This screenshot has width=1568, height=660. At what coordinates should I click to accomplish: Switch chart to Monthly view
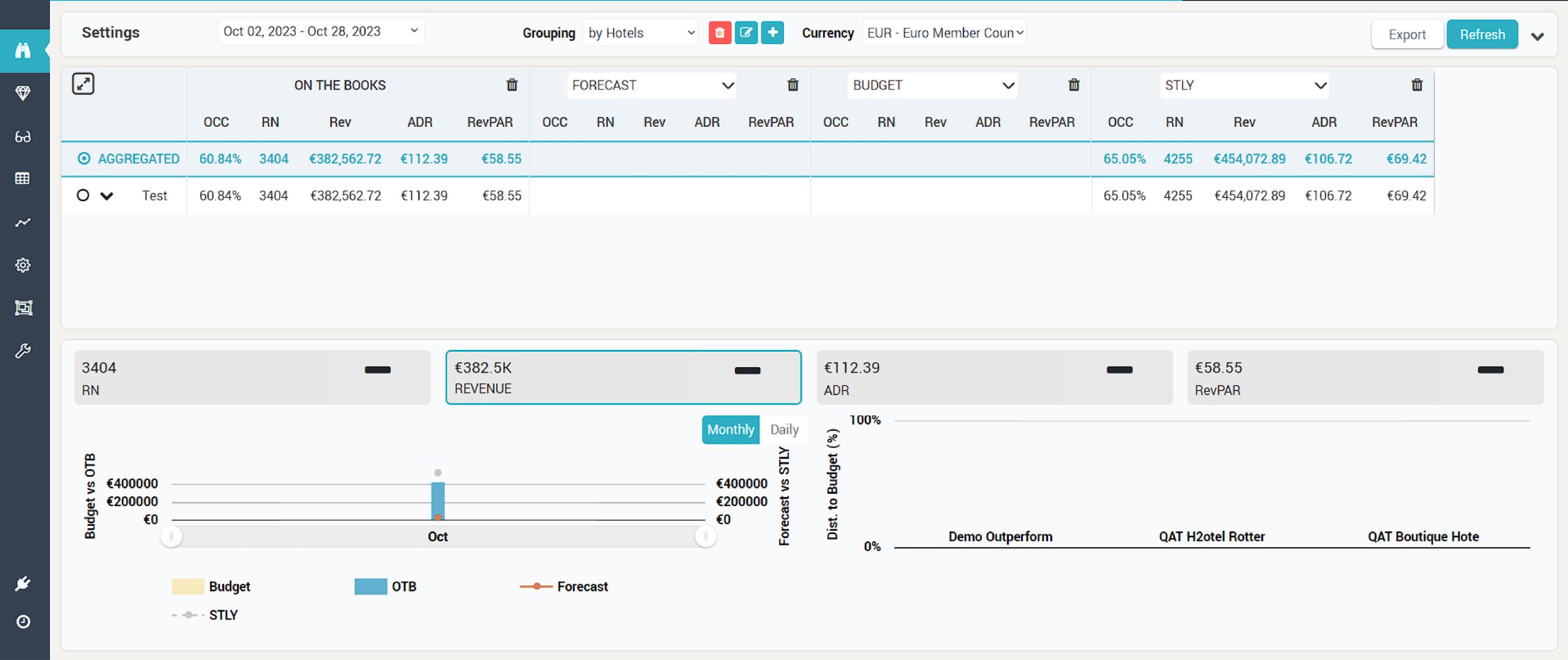tap(731, 430)
